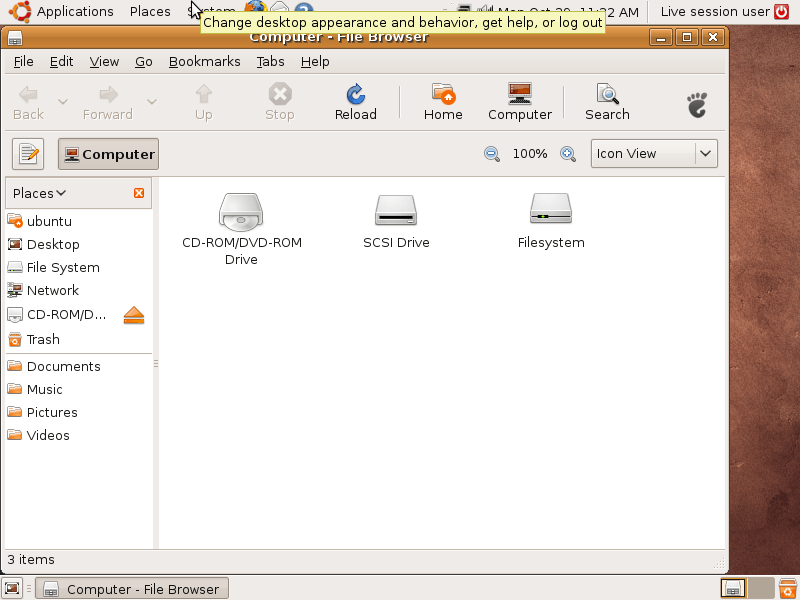Viewport: 800px width, 600px height.
Task: Click the side pane resize handle
Action: click(156, 363)
